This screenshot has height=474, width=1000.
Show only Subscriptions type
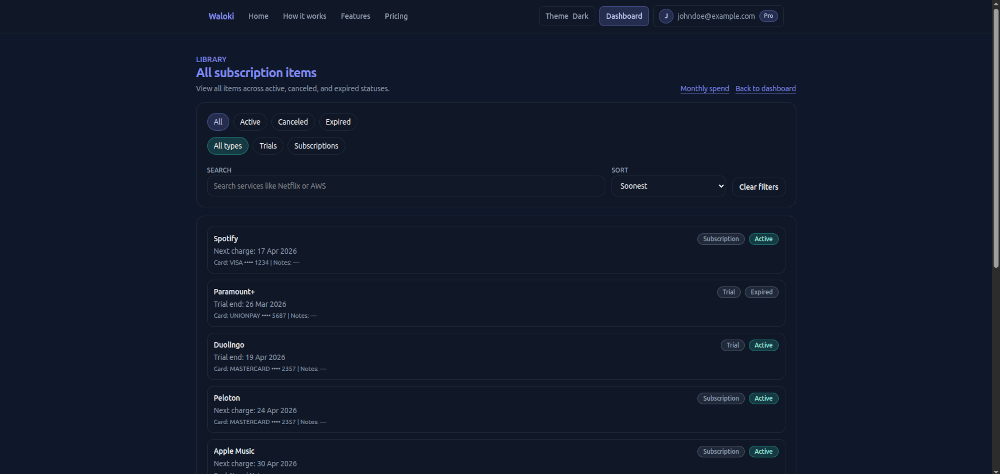316,146
